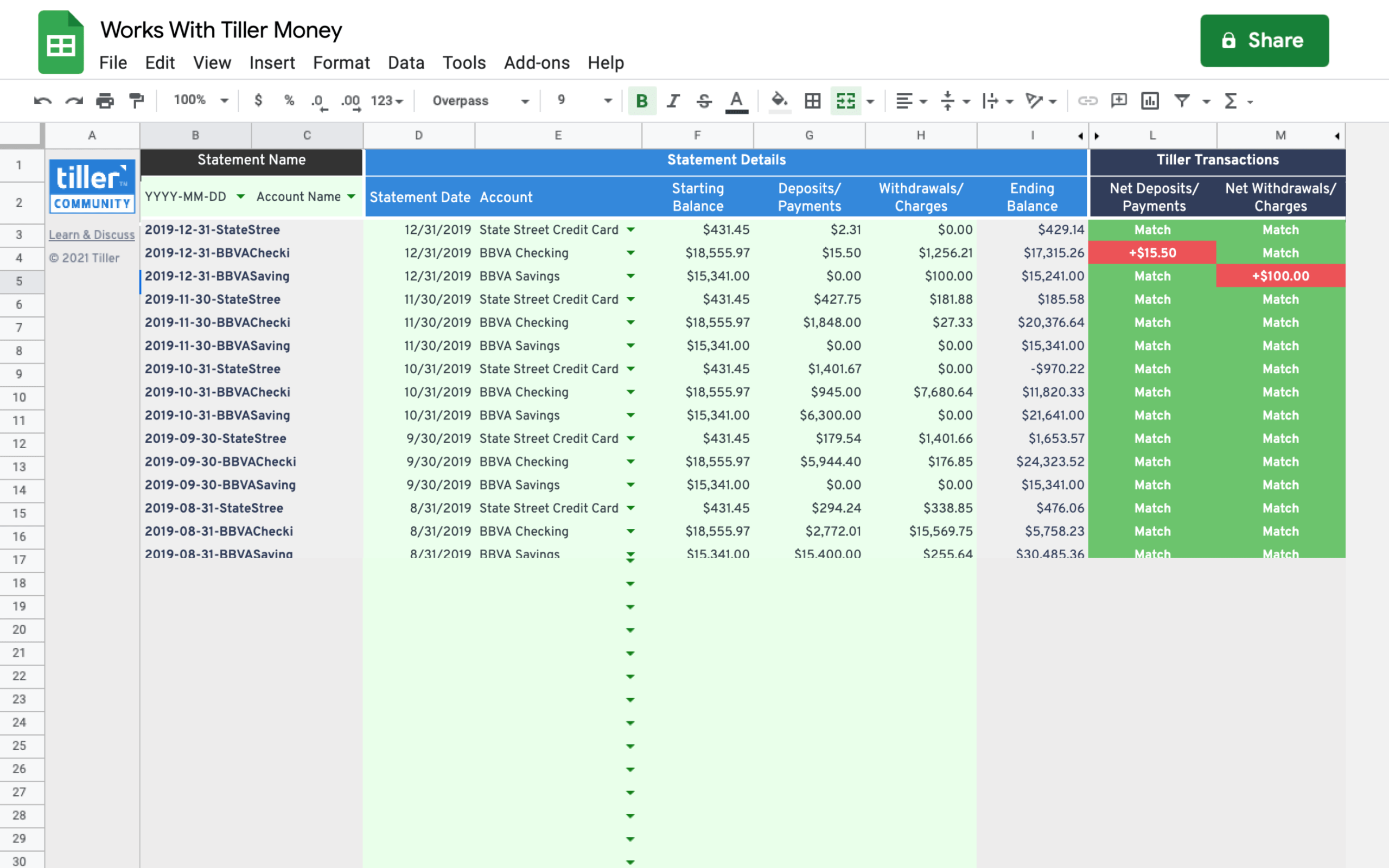Click the -$970.22 ending balance cell
This screenshot has width=1389, height=868.
tap(1032, 368)
